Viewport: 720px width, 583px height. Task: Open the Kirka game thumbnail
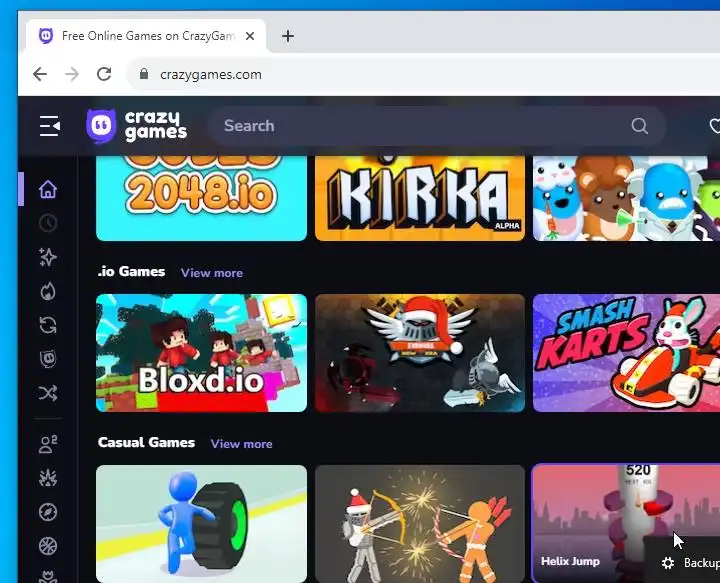point(420,198)
